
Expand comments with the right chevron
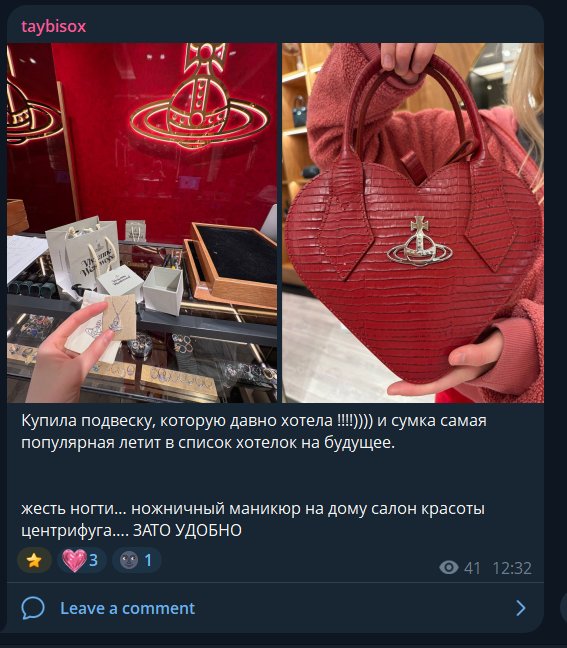tap(521, 608)
